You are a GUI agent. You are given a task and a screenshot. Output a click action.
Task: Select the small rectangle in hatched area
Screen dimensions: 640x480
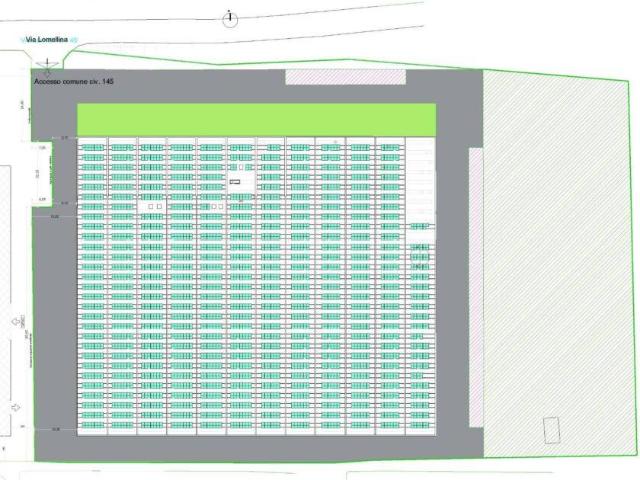click(552, 430)
